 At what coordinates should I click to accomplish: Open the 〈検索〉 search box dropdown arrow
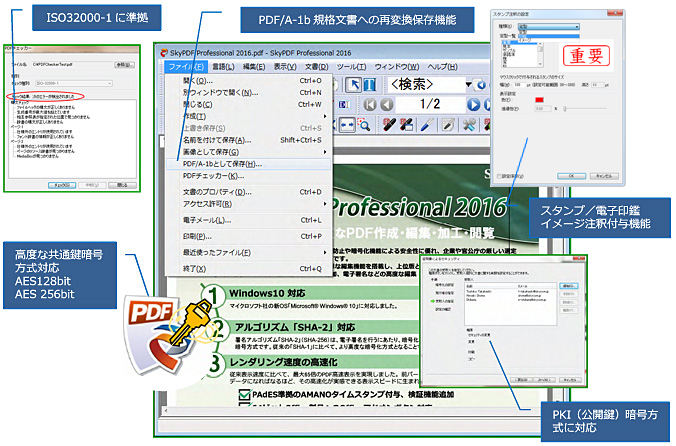click(468, 84)
